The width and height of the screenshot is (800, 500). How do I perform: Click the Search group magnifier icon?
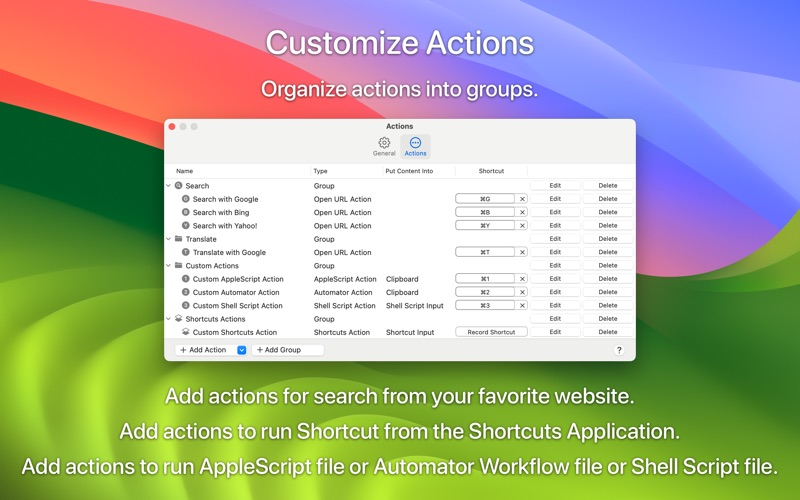point(178,185)
